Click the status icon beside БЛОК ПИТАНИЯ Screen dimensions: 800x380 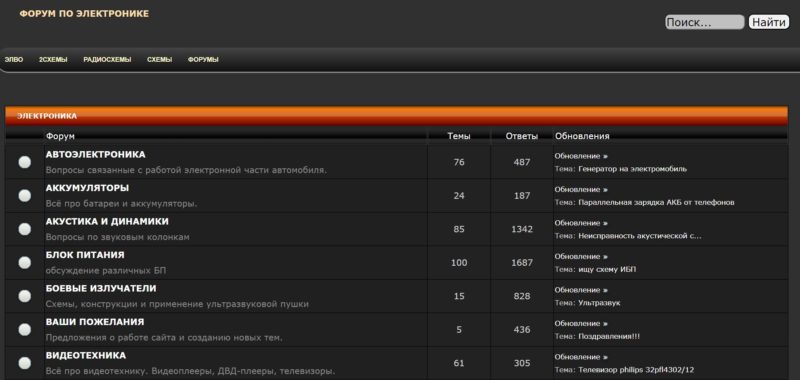coord(24,263)
